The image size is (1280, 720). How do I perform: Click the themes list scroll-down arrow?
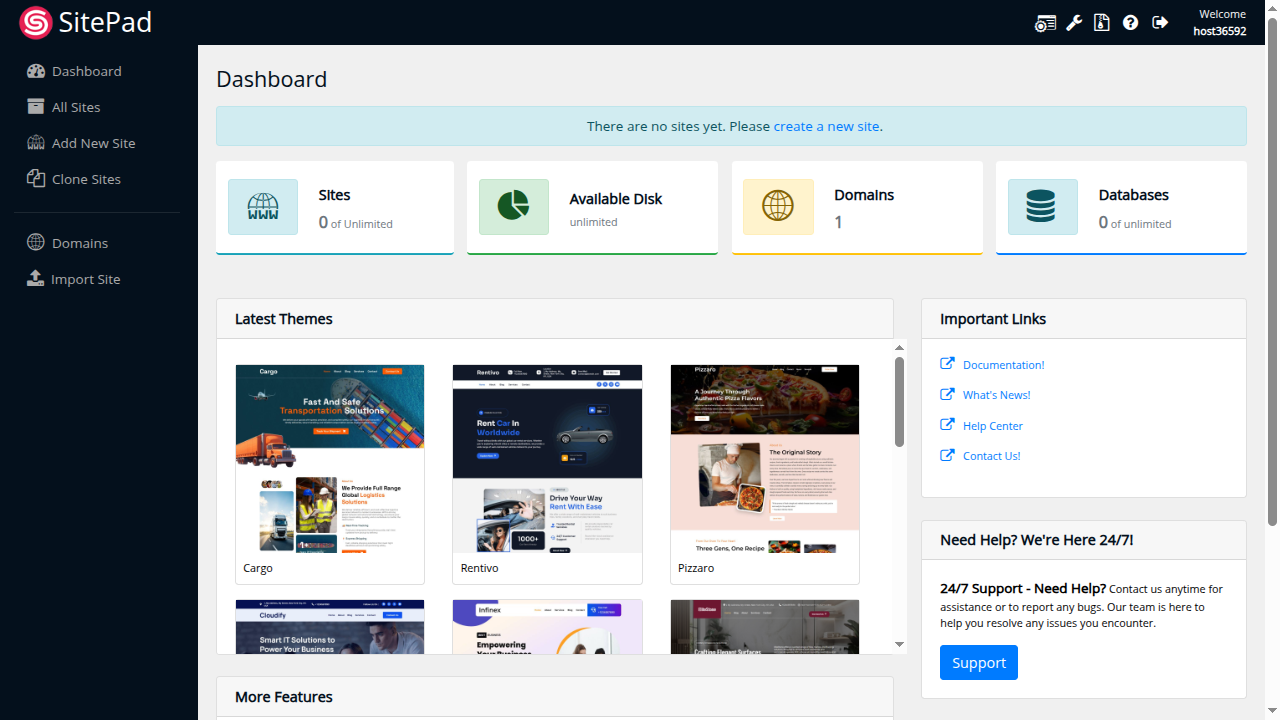click(x=899, y=645)
